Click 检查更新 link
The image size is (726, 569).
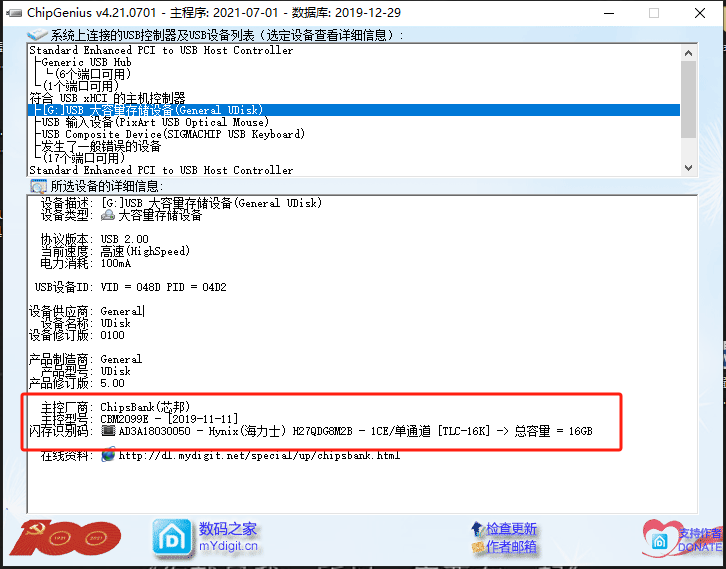point(511,529)
